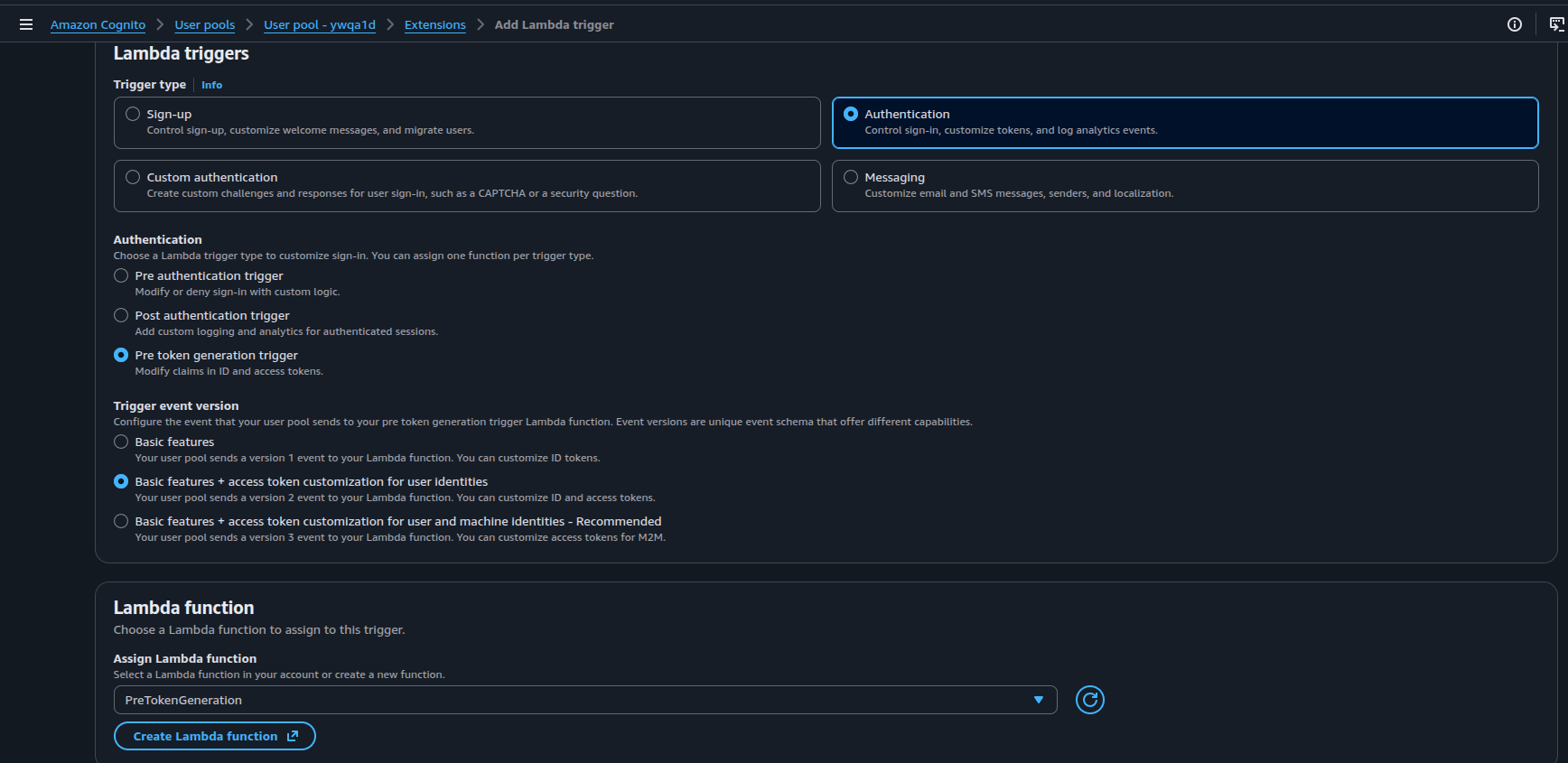Open the Assign Lambda function dropdown
The image size is (1568, 763).
584,700
